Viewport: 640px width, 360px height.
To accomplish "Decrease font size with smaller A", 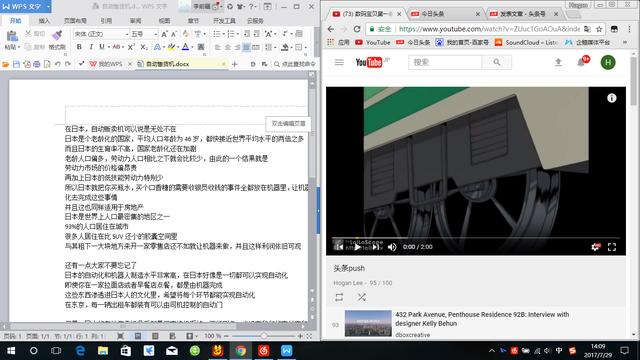I will click(174, 34).
